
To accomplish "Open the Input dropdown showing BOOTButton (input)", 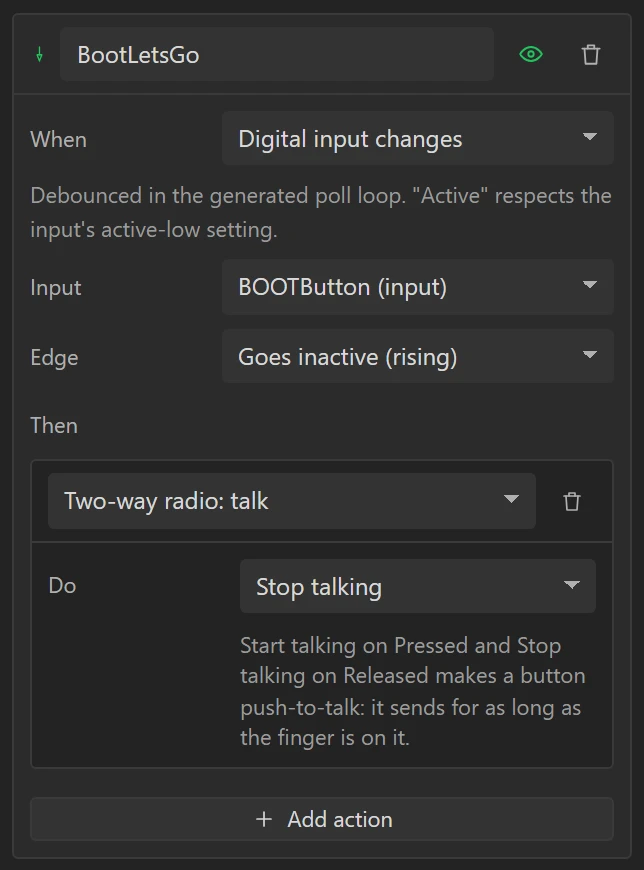I will coord(418,286).
